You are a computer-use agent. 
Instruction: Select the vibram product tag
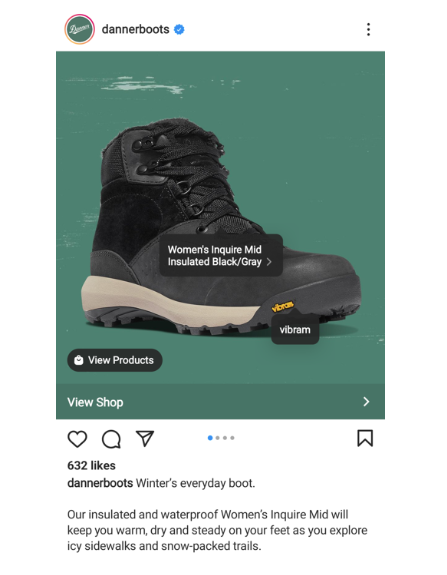(x=295, y=329)
